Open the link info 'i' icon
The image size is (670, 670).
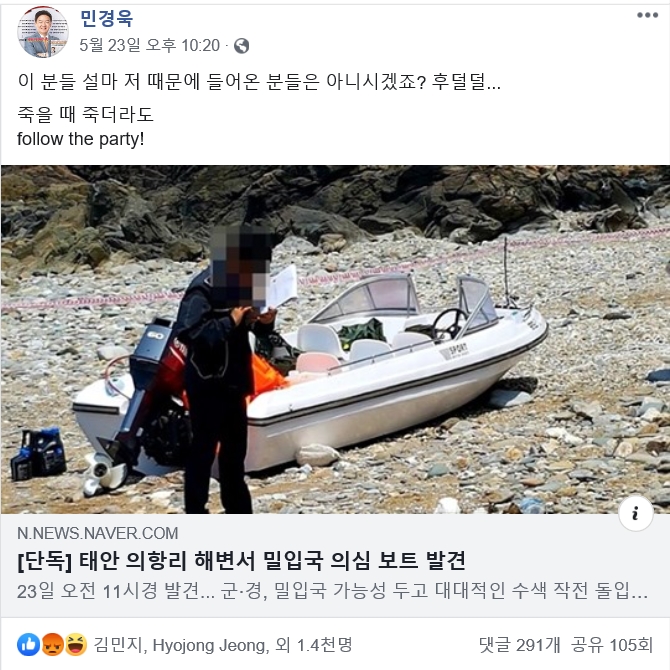[635, 513]
